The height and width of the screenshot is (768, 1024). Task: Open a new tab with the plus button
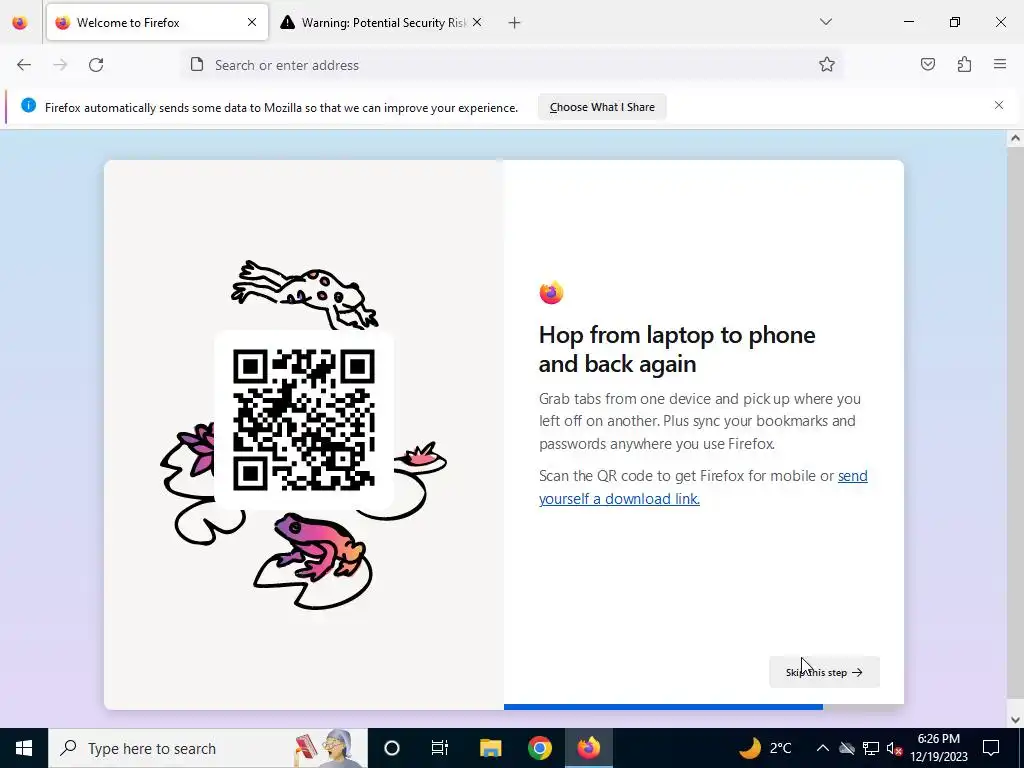click(x=515, y=23)
